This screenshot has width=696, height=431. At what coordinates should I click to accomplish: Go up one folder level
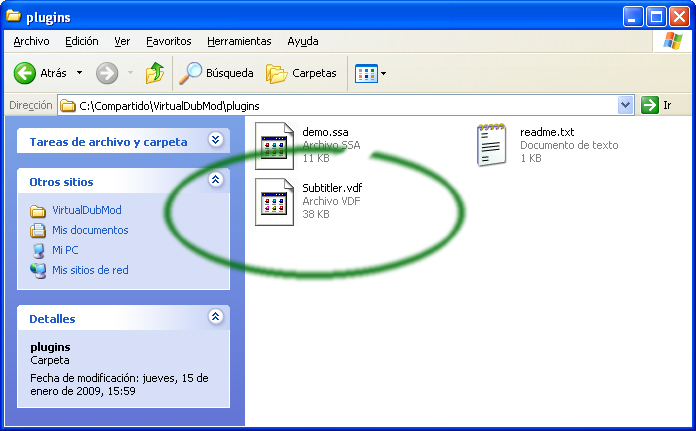click(x=154, y=73)
